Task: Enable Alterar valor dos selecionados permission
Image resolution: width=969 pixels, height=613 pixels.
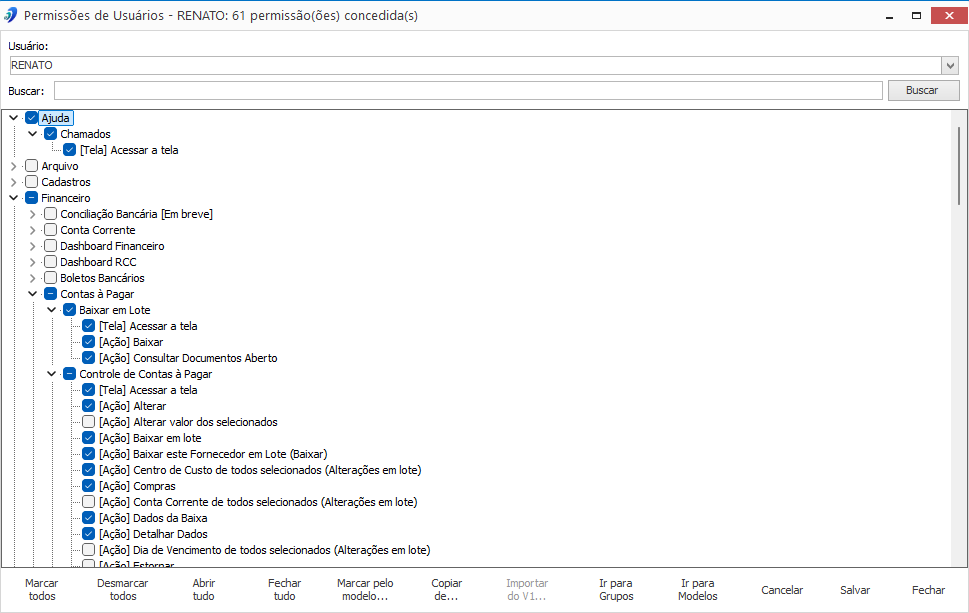Action: (88, 422)
